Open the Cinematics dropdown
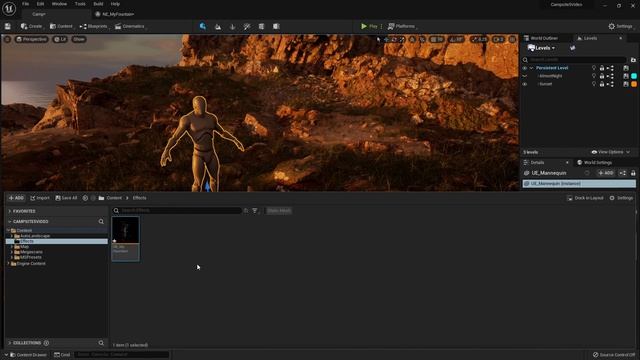The image size is (640, 360). pyautogui.click(x=130, y=27)
